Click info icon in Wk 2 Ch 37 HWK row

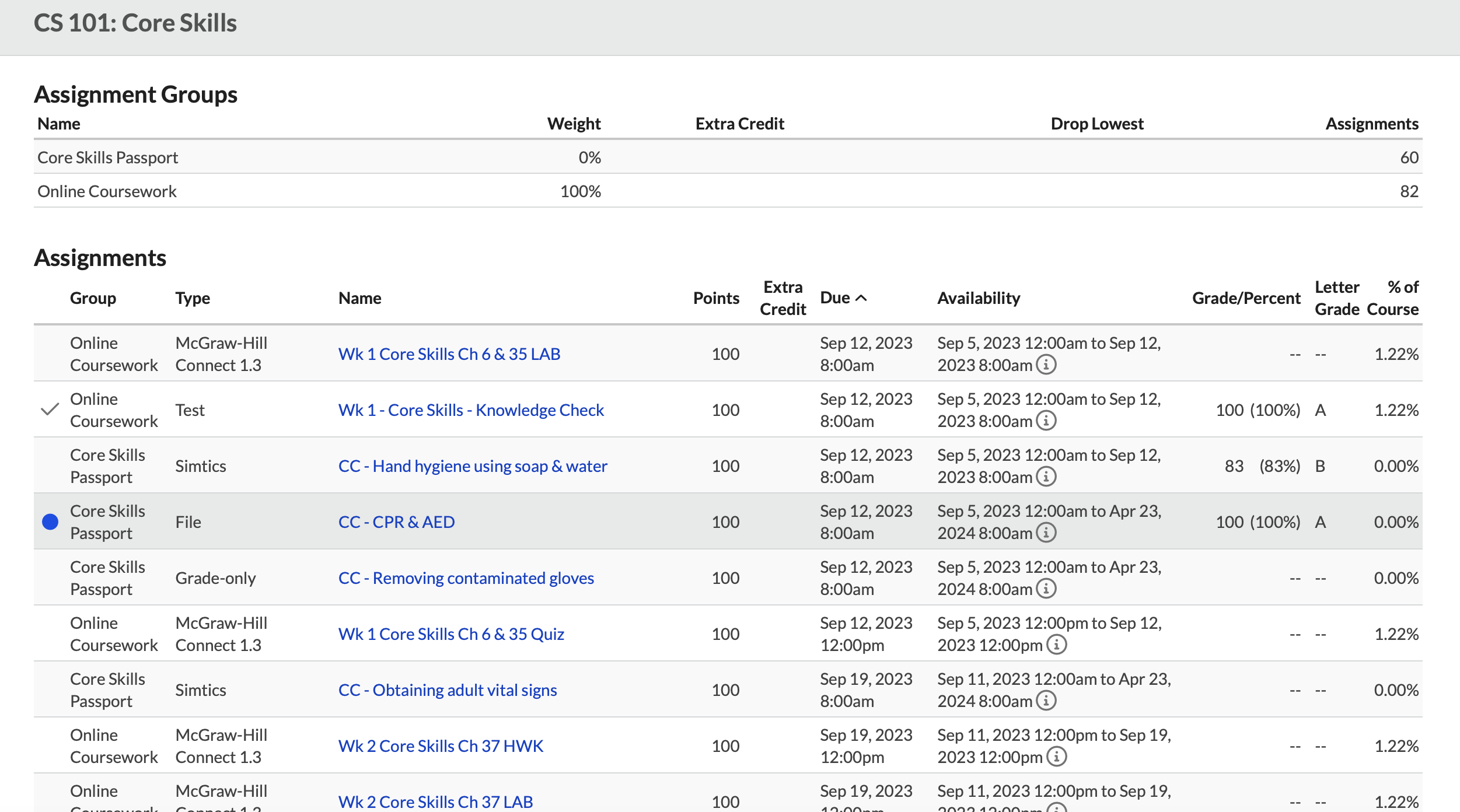pos(1056,757)
